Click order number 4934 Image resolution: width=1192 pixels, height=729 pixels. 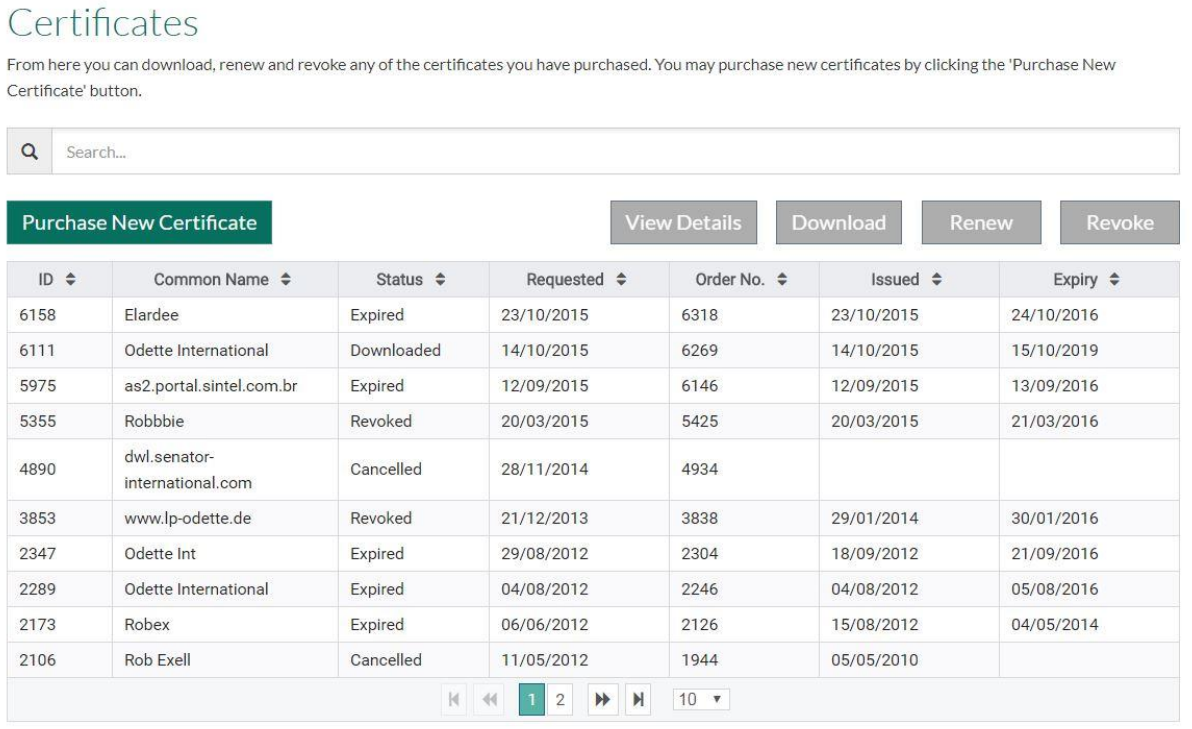click(699, 470)
